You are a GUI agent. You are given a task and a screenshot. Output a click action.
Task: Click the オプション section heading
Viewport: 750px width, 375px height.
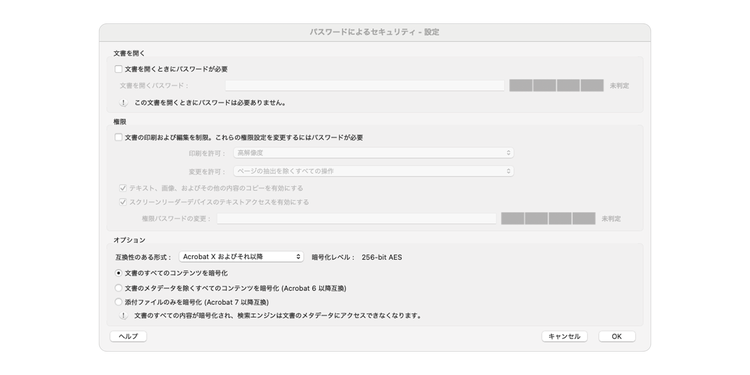[129, 240]
